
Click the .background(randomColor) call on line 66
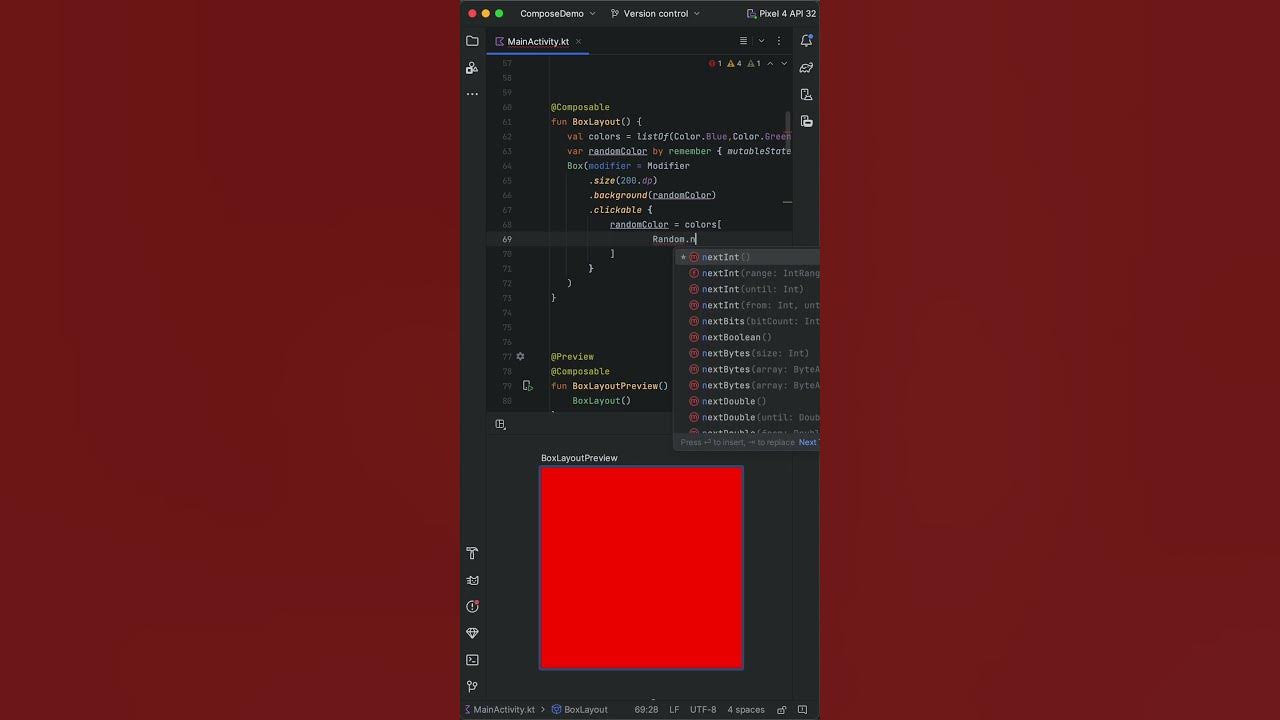[652, 195]
